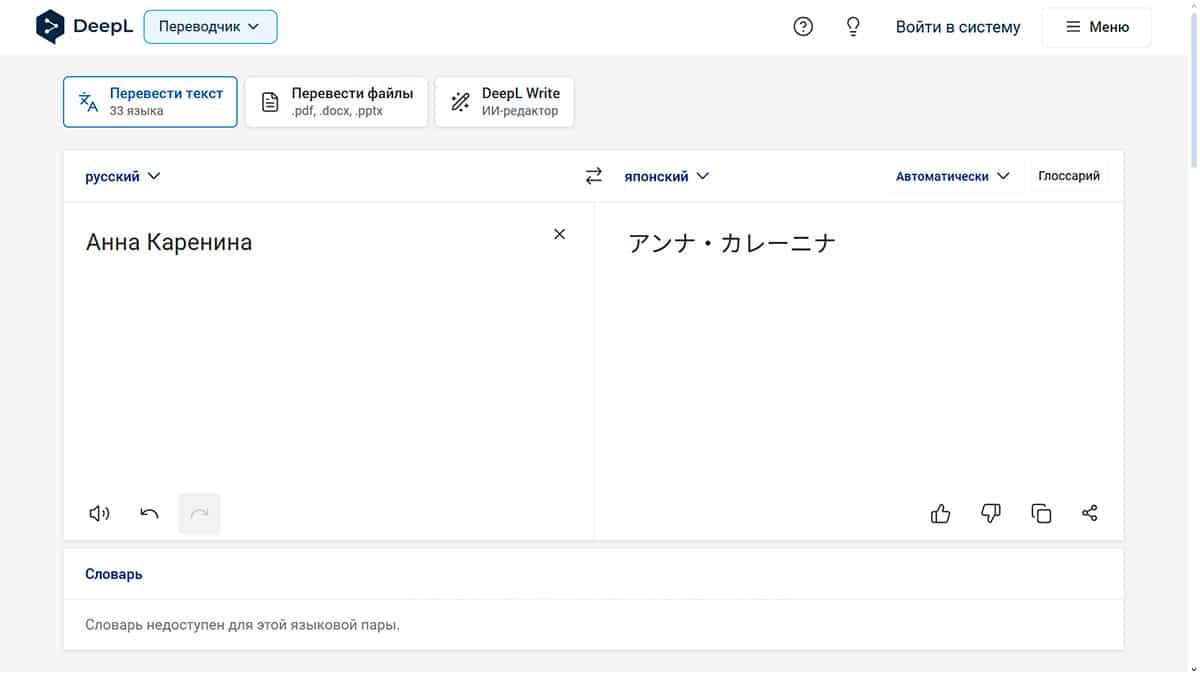Copy the translated text
1200x676 pixels.
pos(1041,514)
